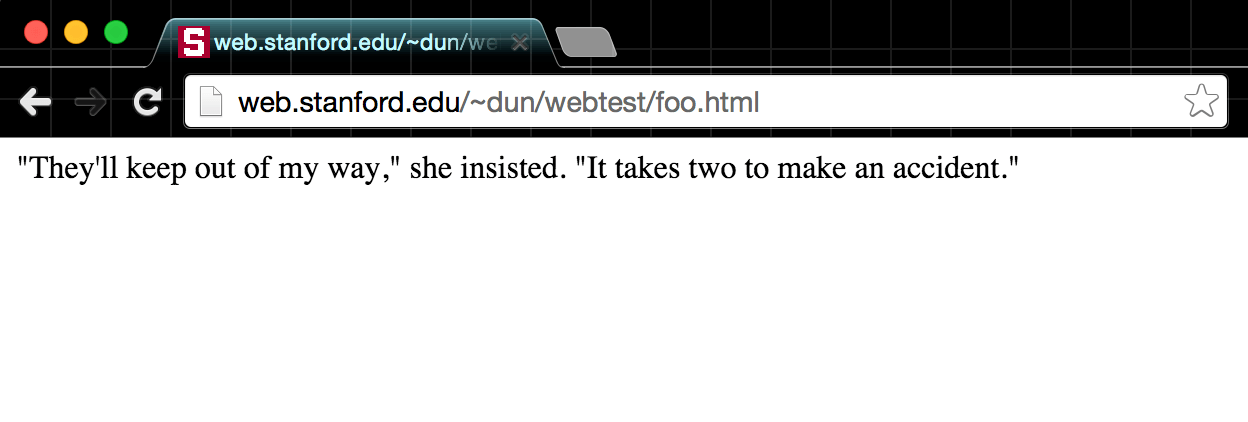Image resolution: width=1248 pixels, height=422 pixels.
Task: Click the web.stanford.edu domain in the URL
Action: 348,102
